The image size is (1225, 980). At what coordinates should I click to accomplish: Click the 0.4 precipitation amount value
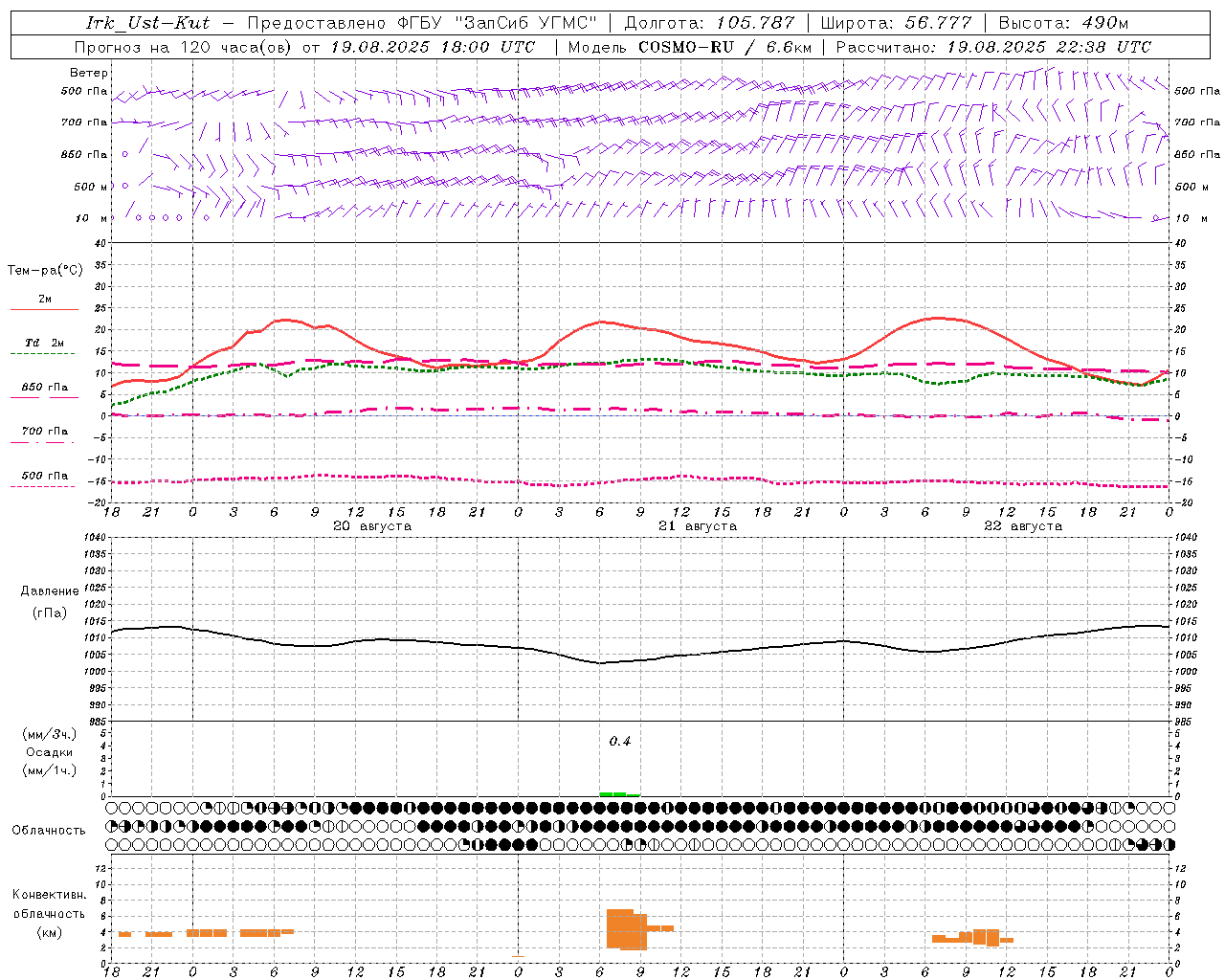620,742
